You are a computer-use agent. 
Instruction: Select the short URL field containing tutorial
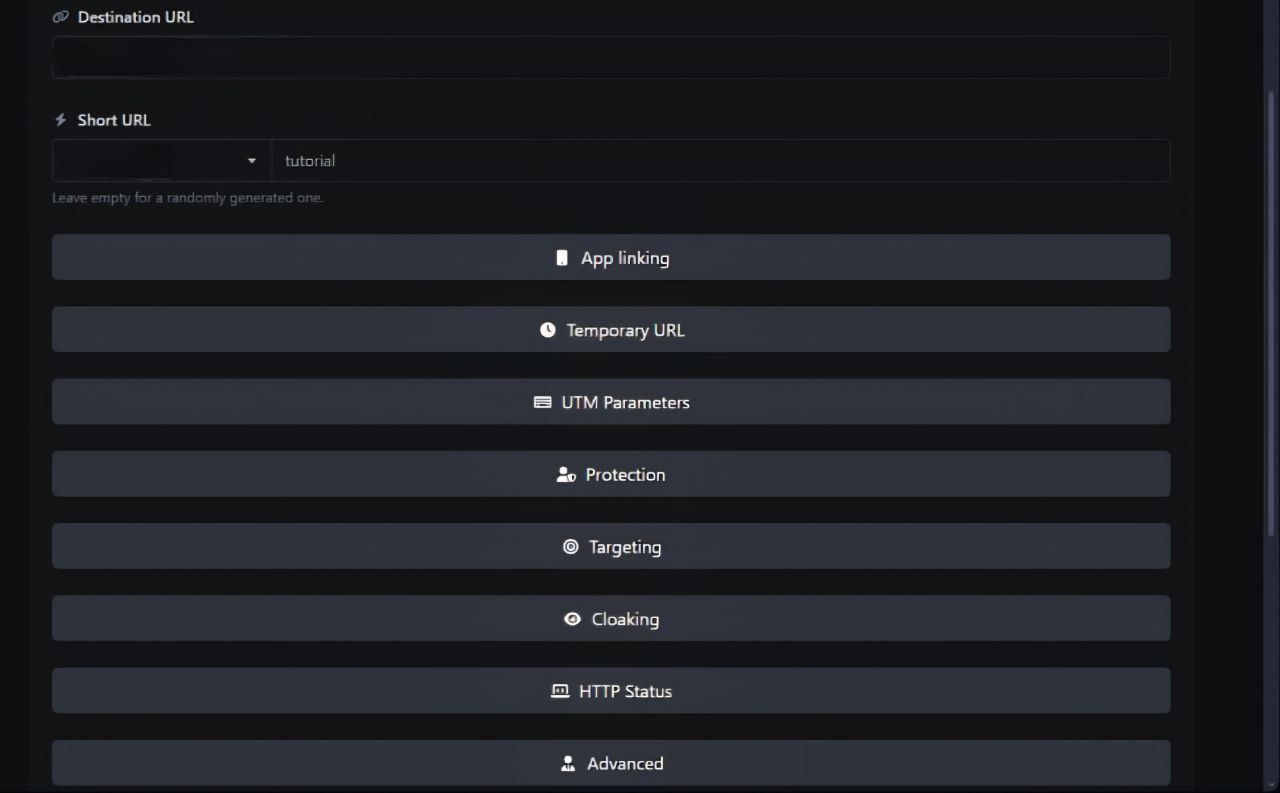(x=718, y=160)
